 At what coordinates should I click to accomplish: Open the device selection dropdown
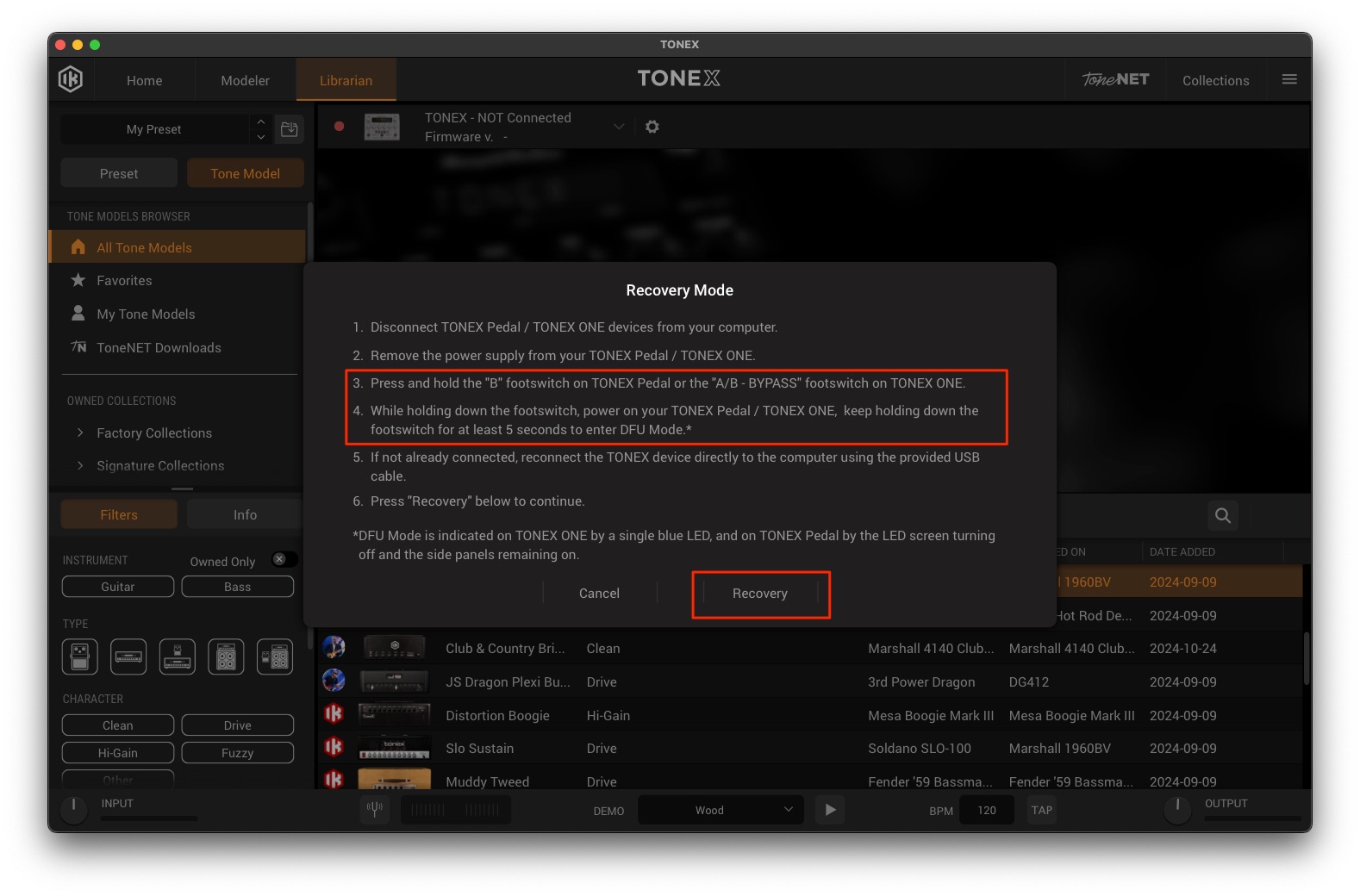coord(618,127)
